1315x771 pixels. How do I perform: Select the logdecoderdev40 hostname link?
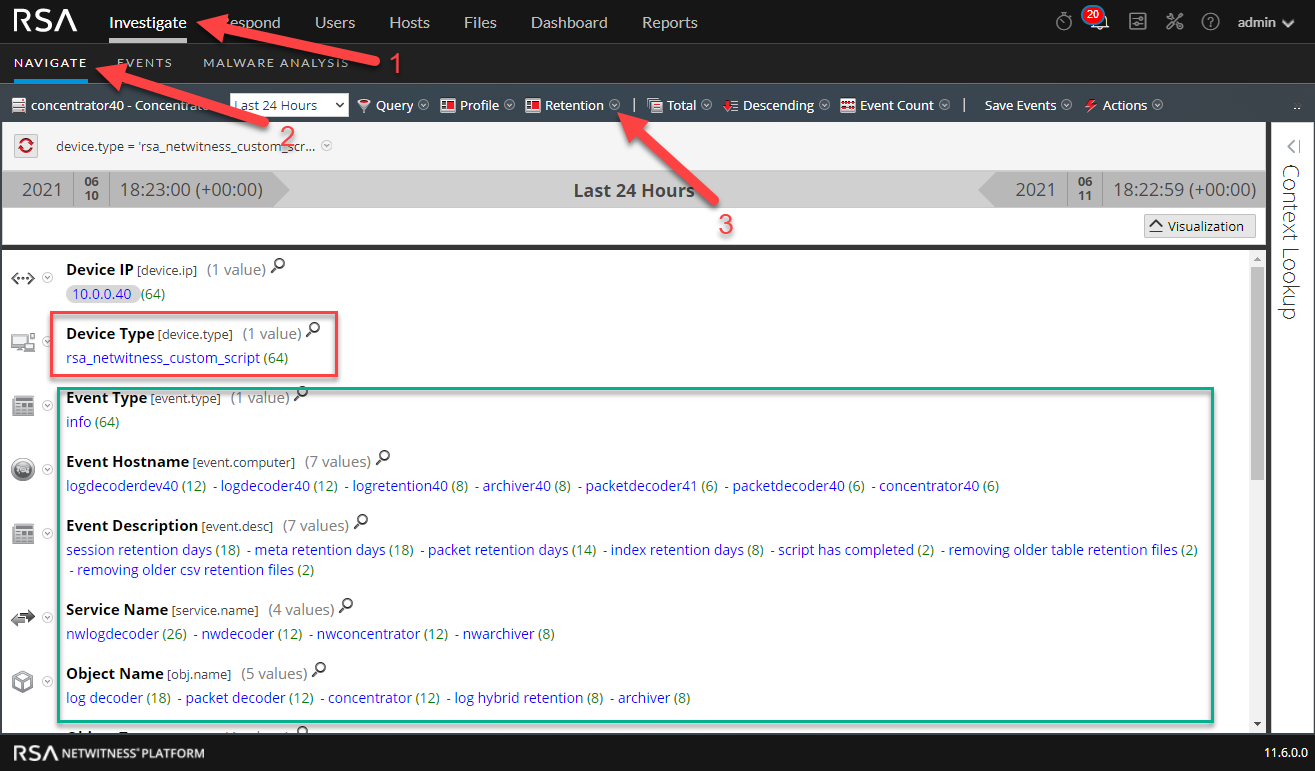(122, 486)
